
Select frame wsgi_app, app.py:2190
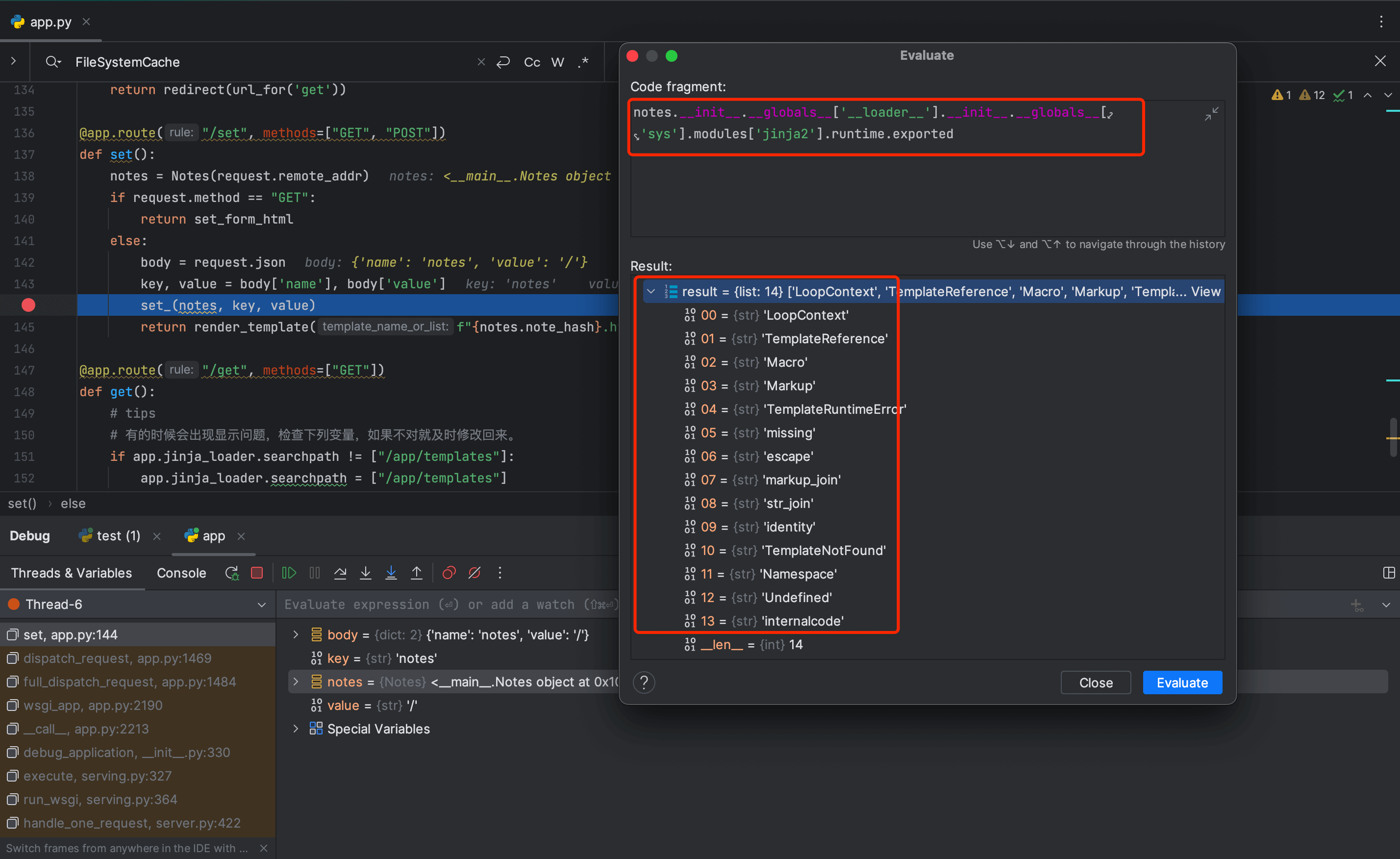point(137,705)
